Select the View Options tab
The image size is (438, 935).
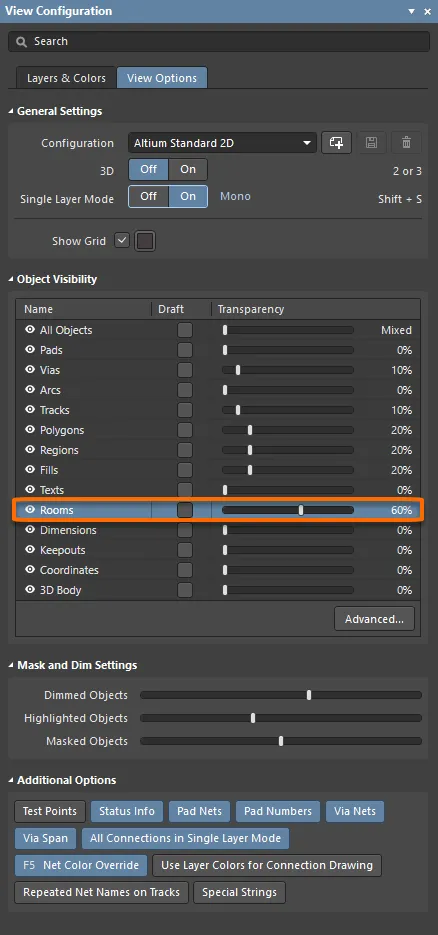point(162,78)
